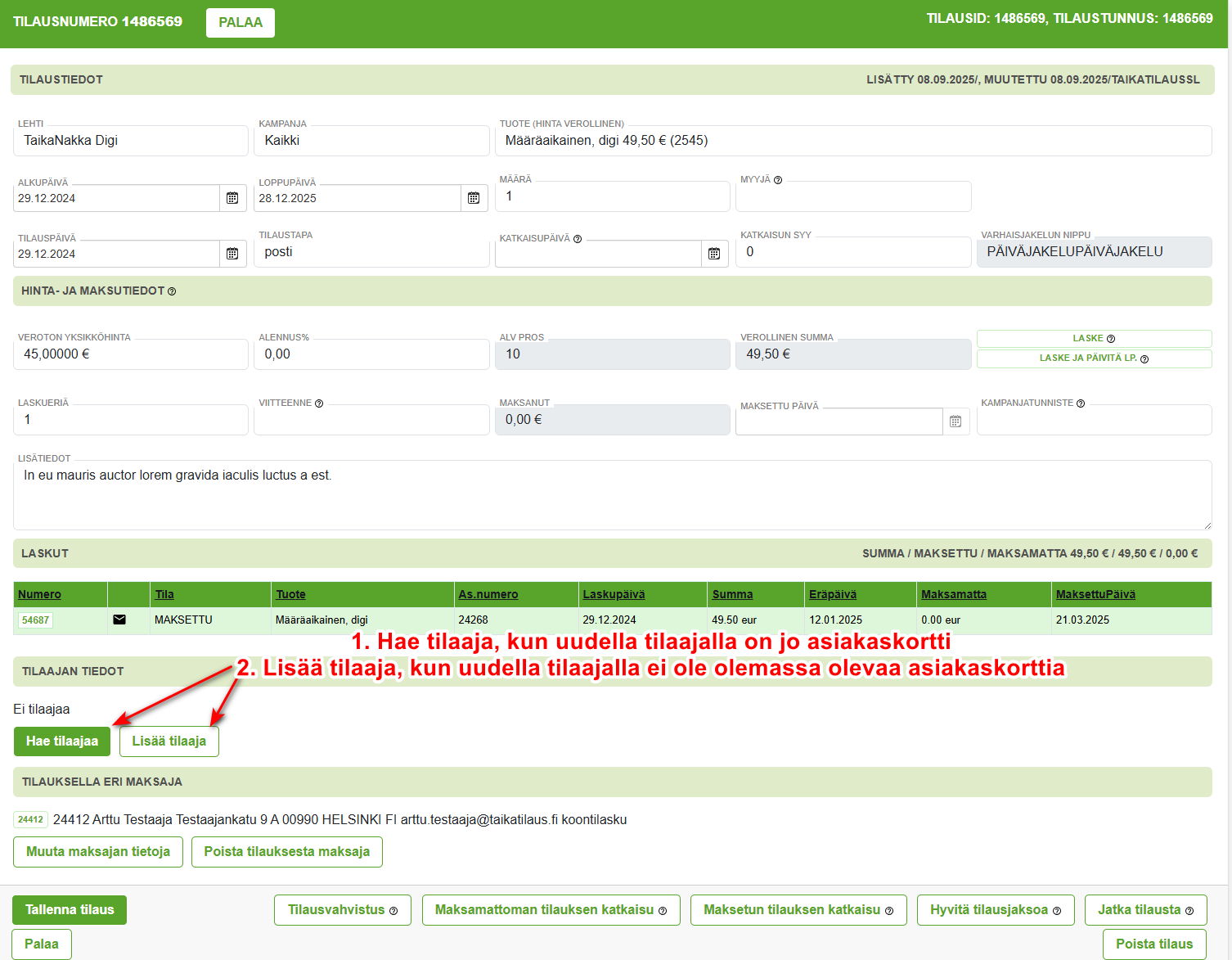Screen dimensions: 1232x960
Task: Click the Kampanjatunniste help icon
Action: [1081, 403]
